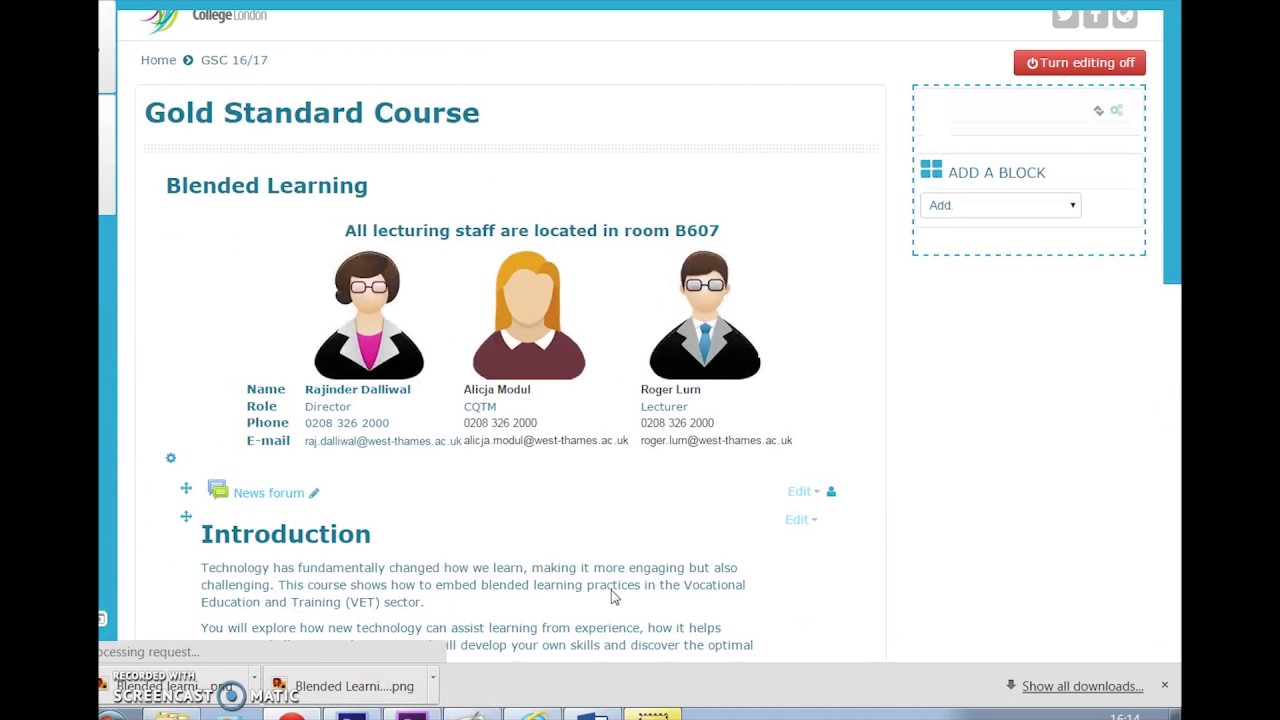Click the Add a Block grid icon

click(x=931, y=170)
